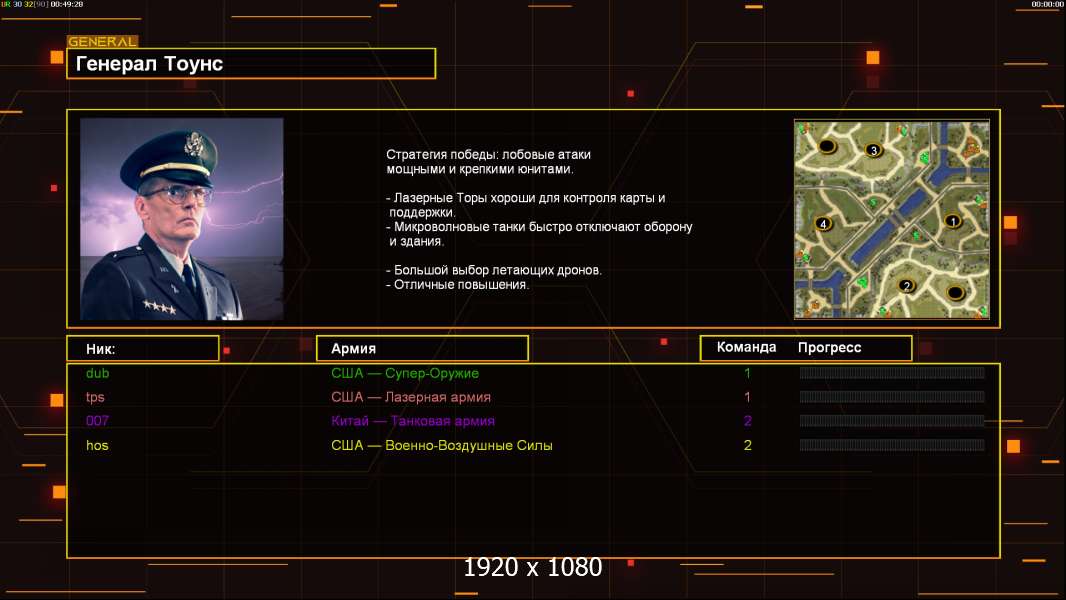
Task: Click the 'Микроволновые танки' tip line
Action: point(539,226)
